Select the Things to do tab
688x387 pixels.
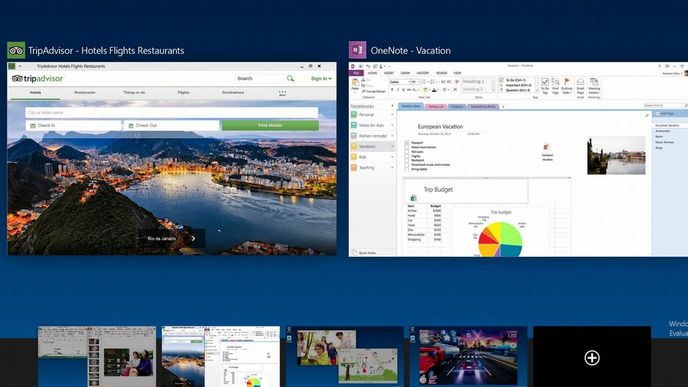[x=134, y=93]
